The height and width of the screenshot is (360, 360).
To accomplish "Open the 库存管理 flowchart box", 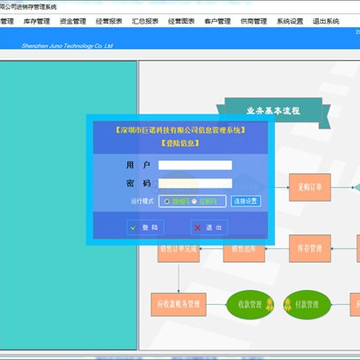I will pos(310,248).
